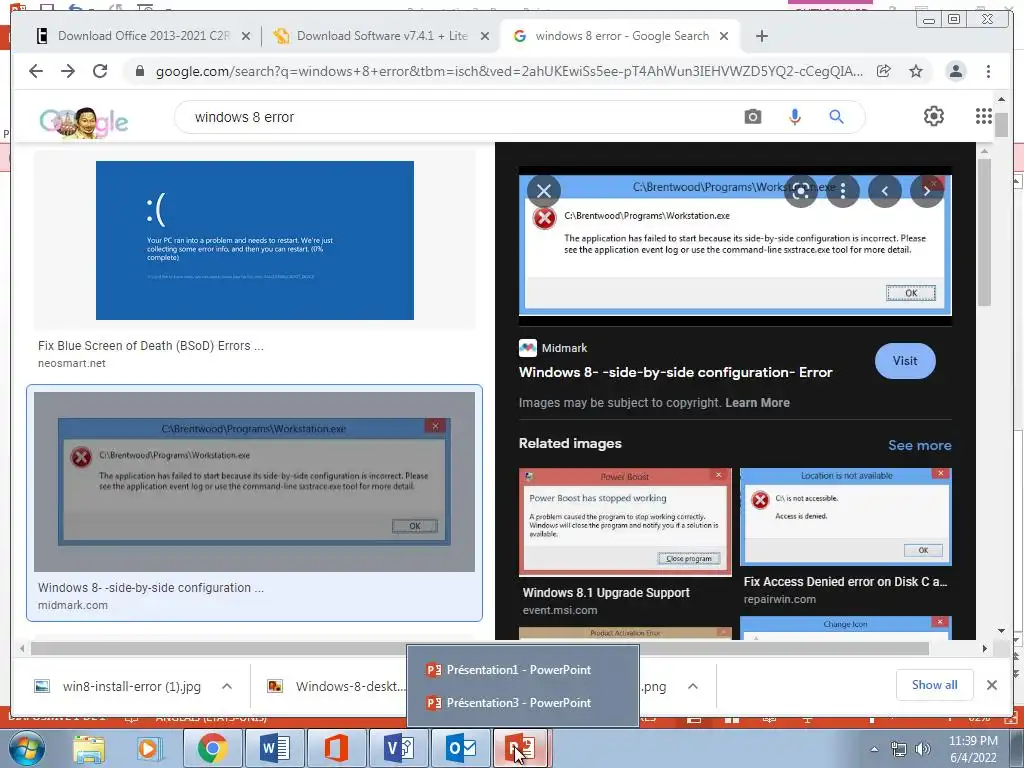Expand options for the .png download
The image size is (1024, 768).
693,686
